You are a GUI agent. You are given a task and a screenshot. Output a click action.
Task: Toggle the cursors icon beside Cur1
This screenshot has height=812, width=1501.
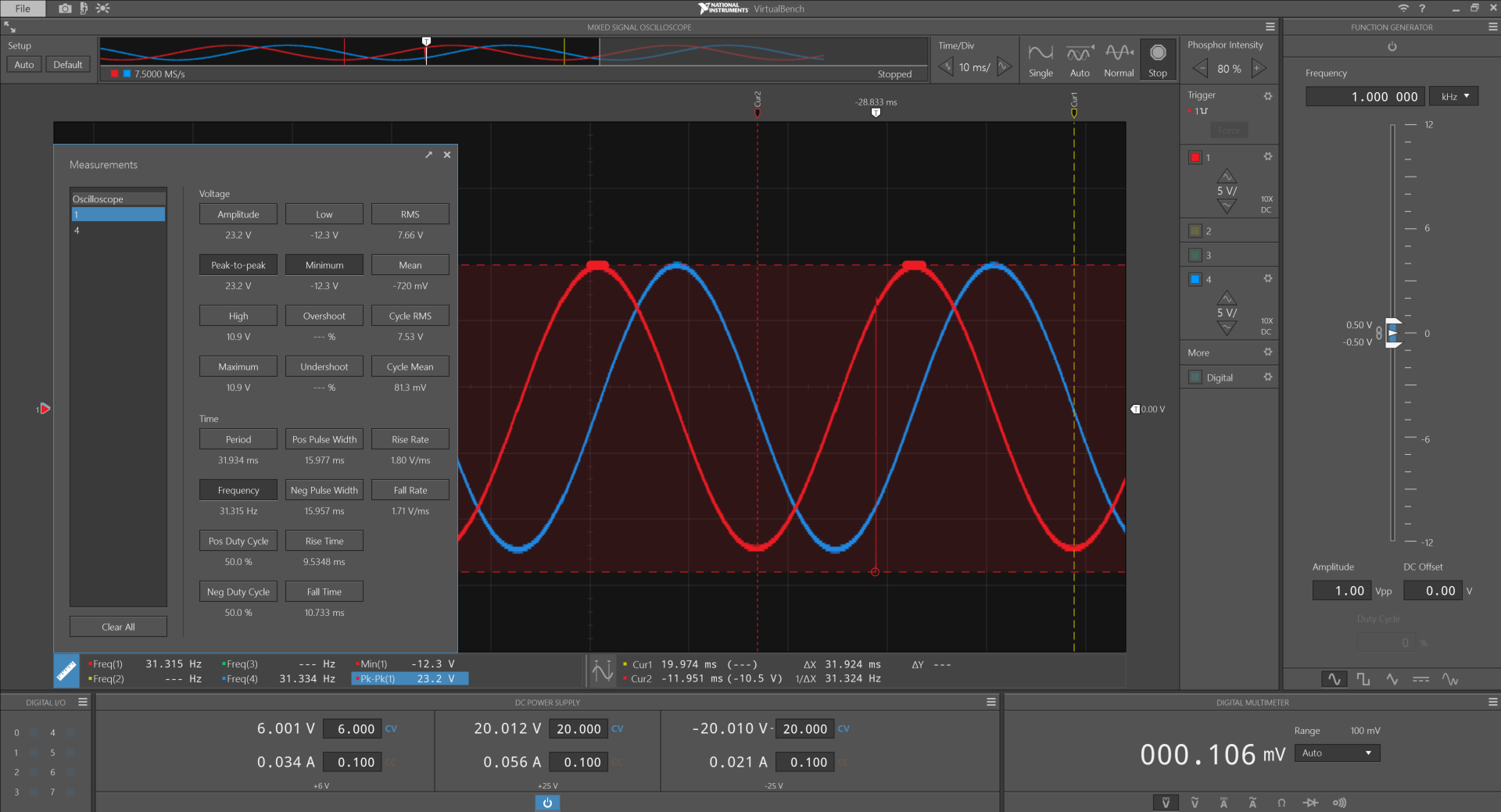603,671
